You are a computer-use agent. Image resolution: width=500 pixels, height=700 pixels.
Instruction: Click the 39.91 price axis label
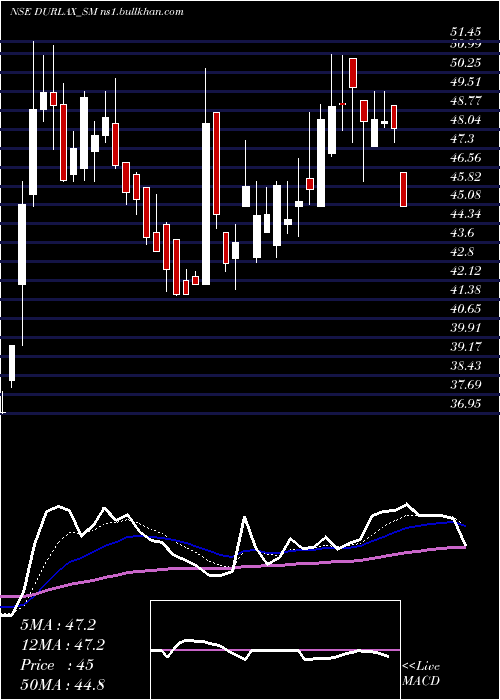tap(466, 328)
